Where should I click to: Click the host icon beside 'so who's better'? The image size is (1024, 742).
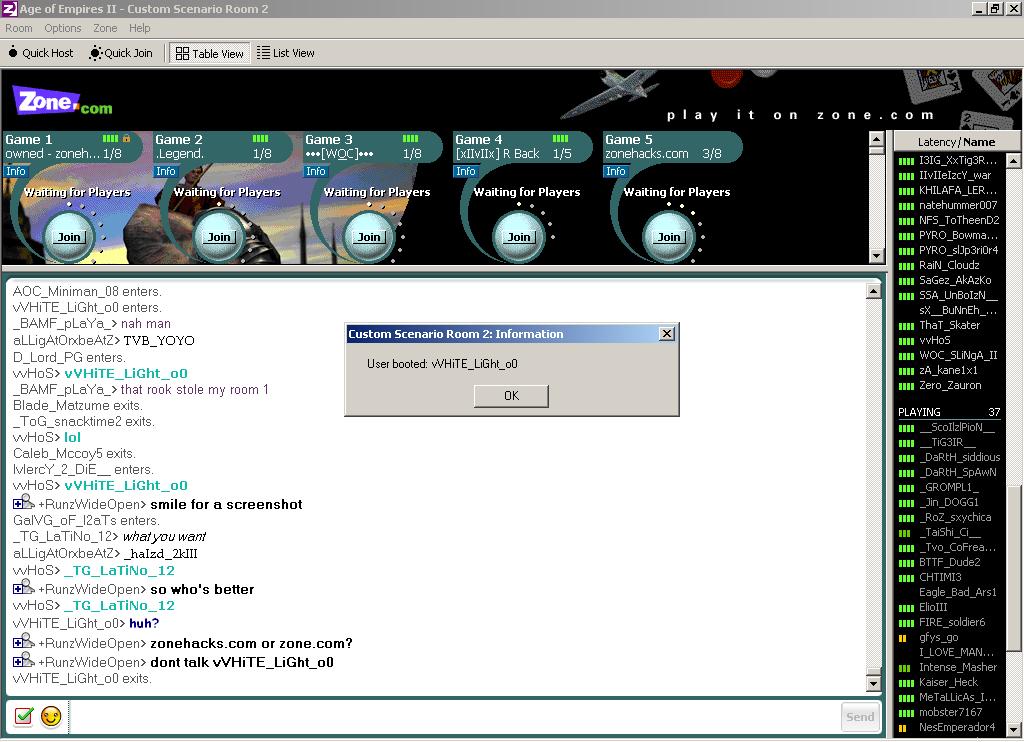click(x=24, y=587)
